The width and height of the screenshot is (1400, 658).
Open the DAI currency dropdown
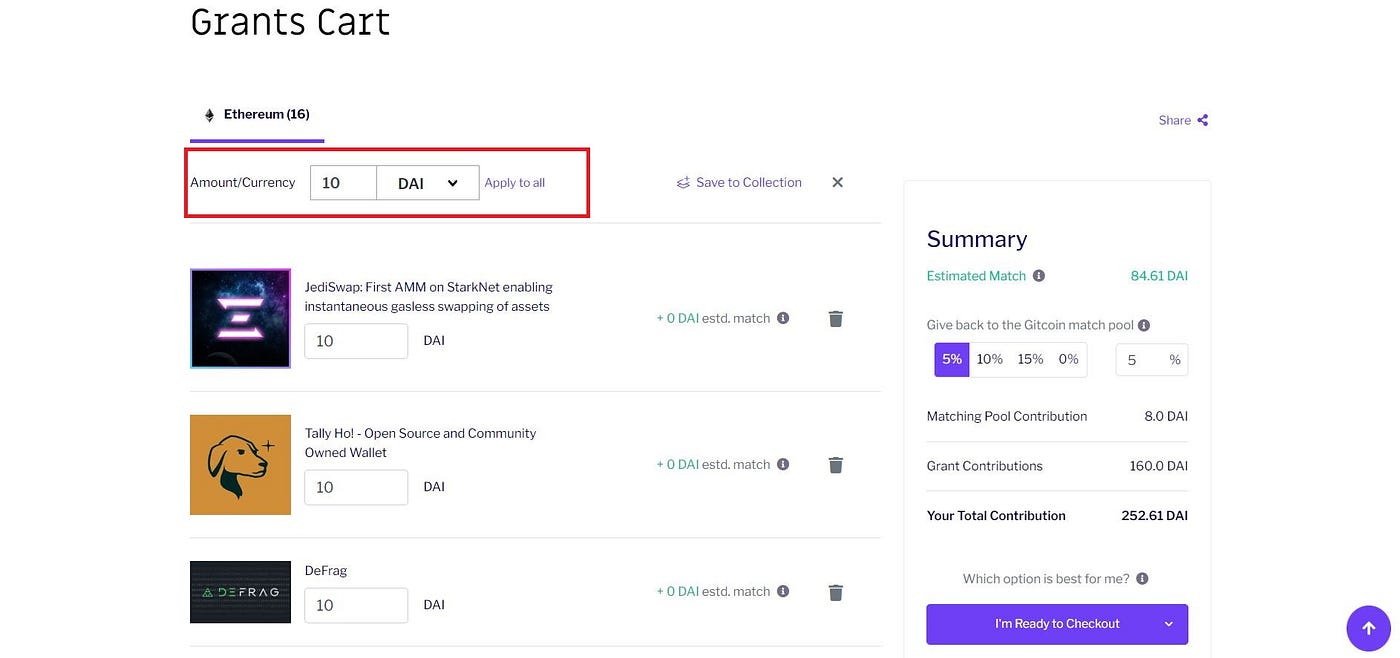(x=428, y=183)
